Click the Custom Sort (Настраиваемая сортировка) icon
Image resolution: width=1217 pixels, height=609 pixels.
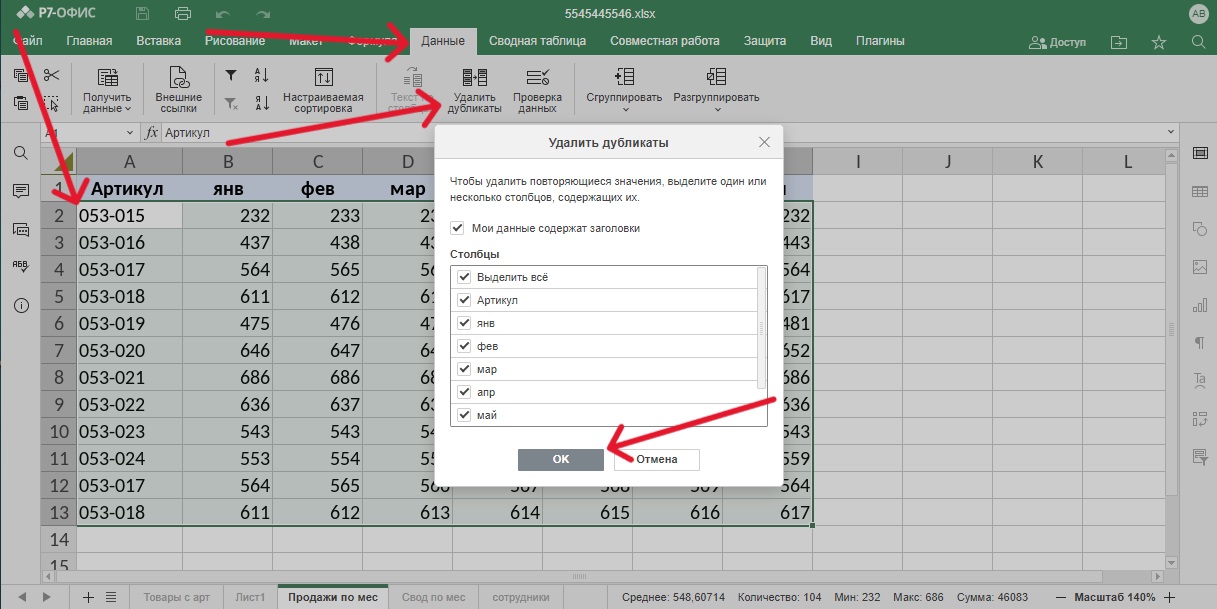coord(323,78)
